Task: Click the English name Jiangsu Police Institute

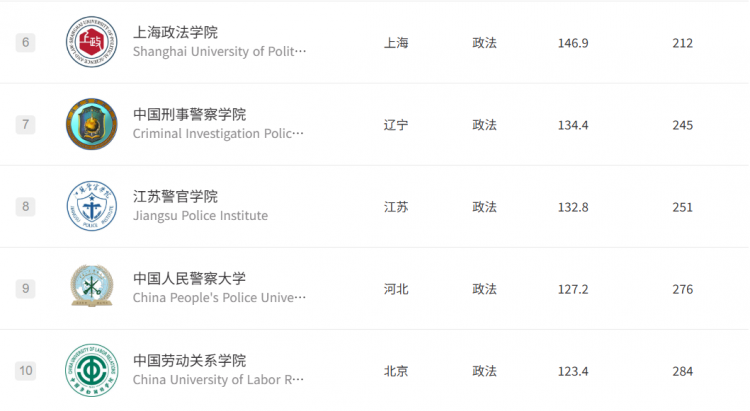Action: pyautogui.click(x=200, y=216)
